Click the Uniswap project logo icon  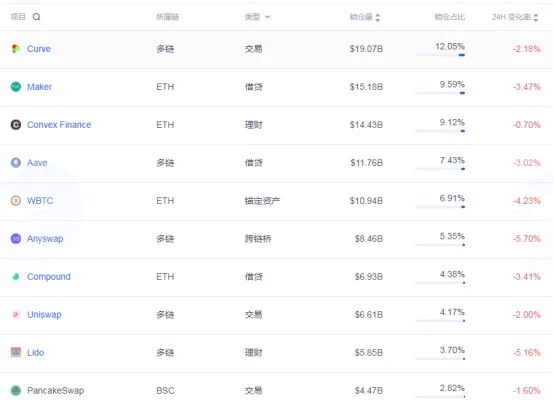[x=16, y=314]
